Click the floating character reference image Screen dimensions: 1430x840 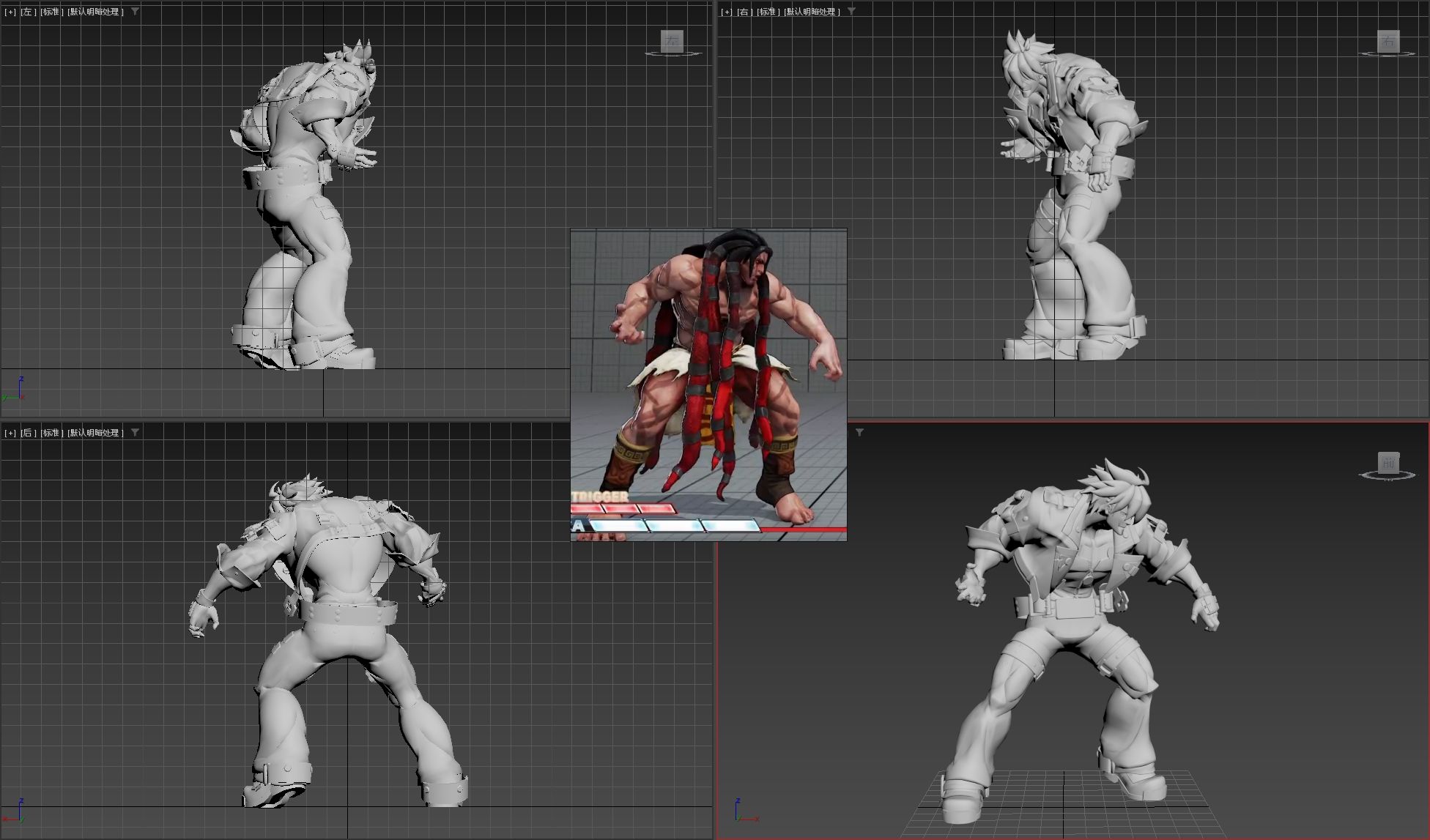point(708,384)
